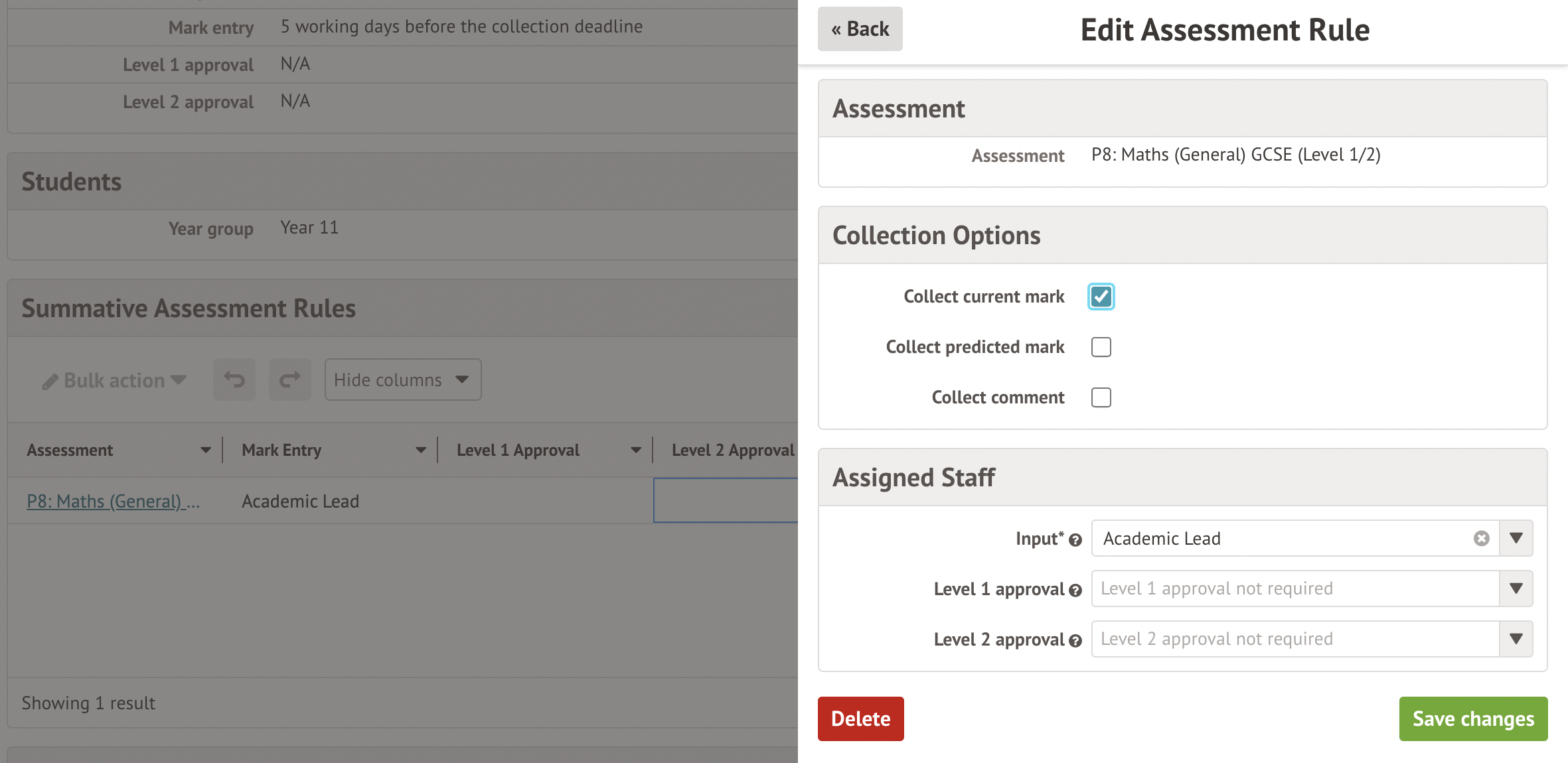Click the red Delete button
Viewport: 1568px width, 763px height.
point(860,719)
